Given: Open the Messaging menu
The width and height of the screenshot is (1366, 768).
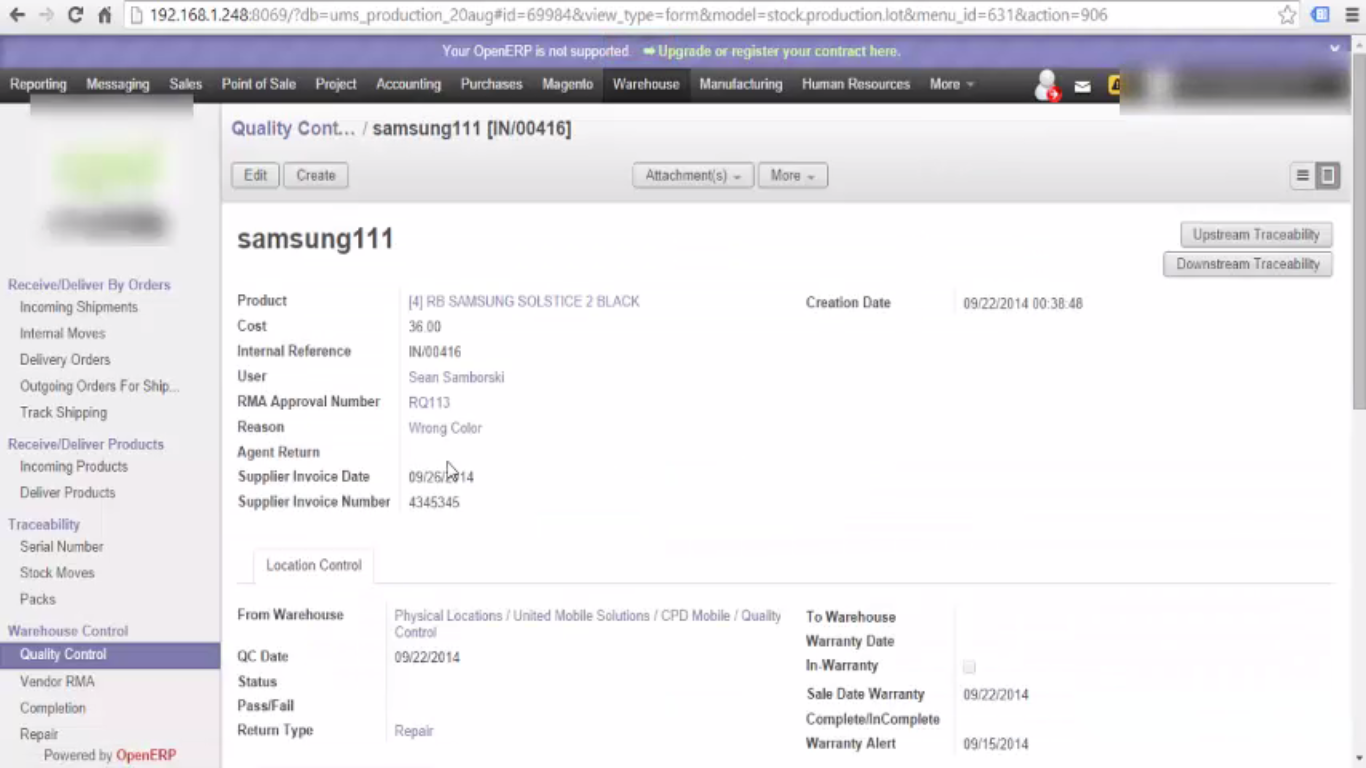Looking at the screenshot, I should (118, 84).
